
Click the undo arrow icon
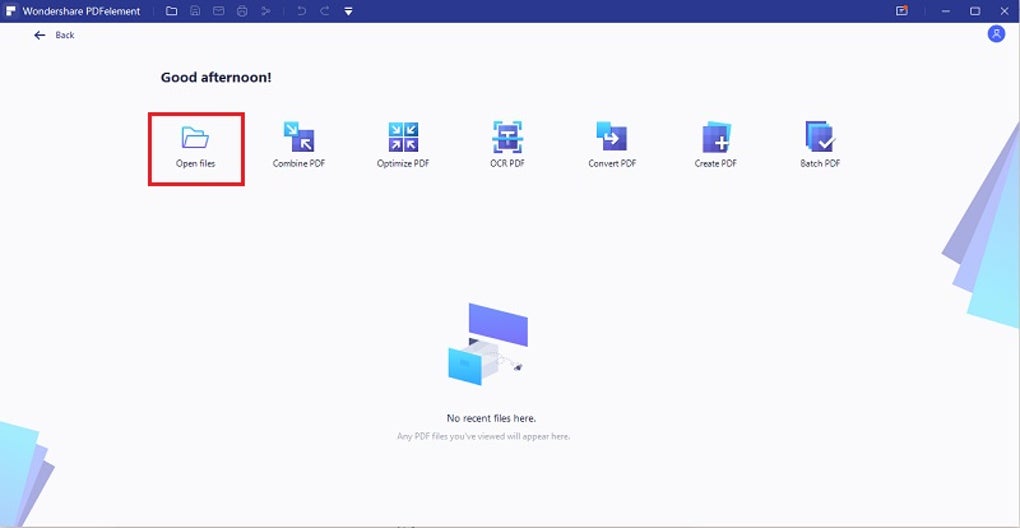coord(301,11)
